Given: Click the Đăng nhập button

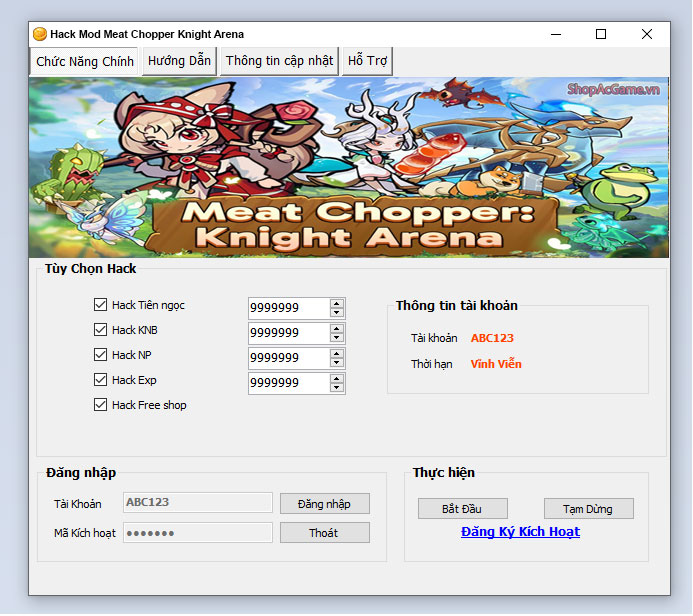Looking at the screenshot, I should point(324,504).
